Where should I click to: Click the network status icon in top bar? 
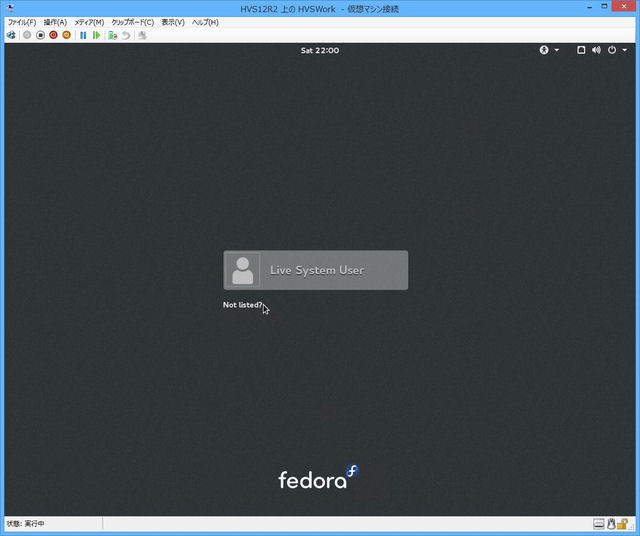tap(581, 50)
